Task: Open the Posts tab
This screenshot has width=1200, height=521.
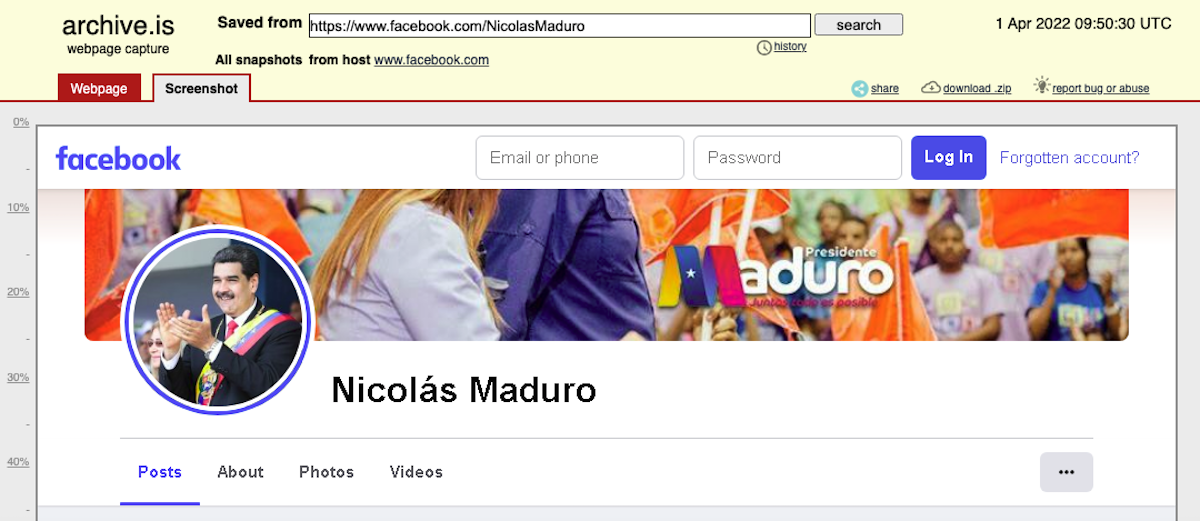Action: pos(160,472)
